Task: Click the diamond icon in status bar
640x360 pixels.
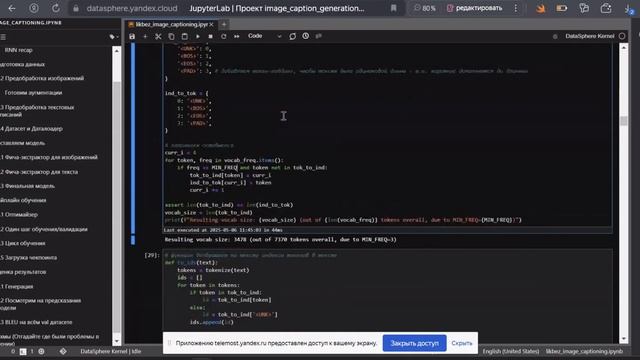Action: tap(63, 351)
